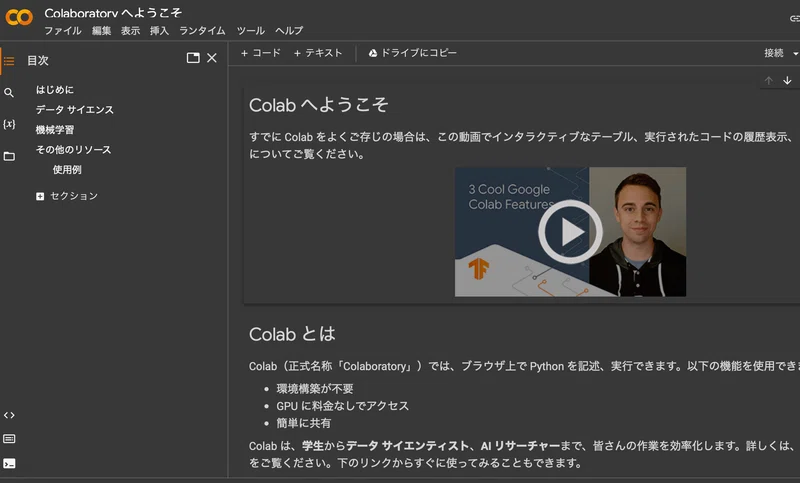
Task: Click the 接続 connect button
Action: (773, 53)
